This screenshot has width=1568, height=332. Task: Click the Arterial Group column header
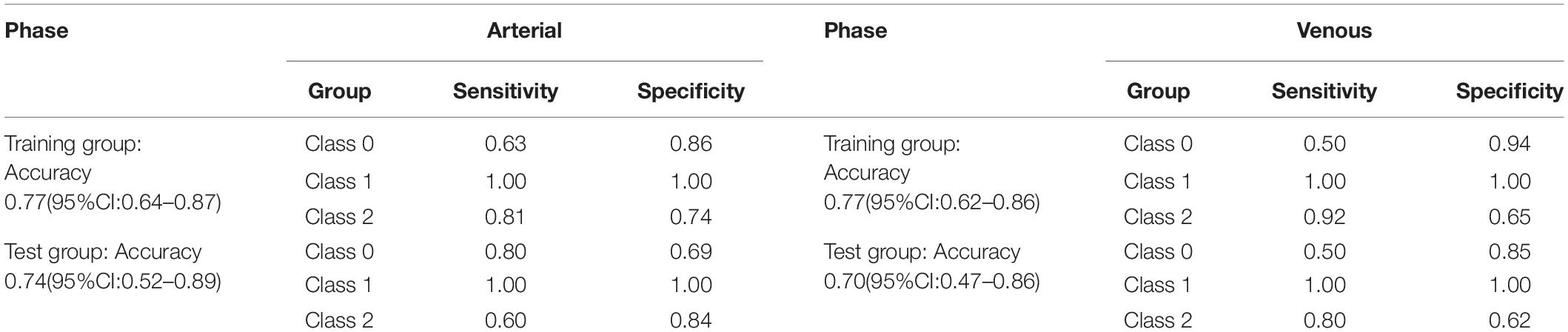pyautogui.click(x=339, y=91)
